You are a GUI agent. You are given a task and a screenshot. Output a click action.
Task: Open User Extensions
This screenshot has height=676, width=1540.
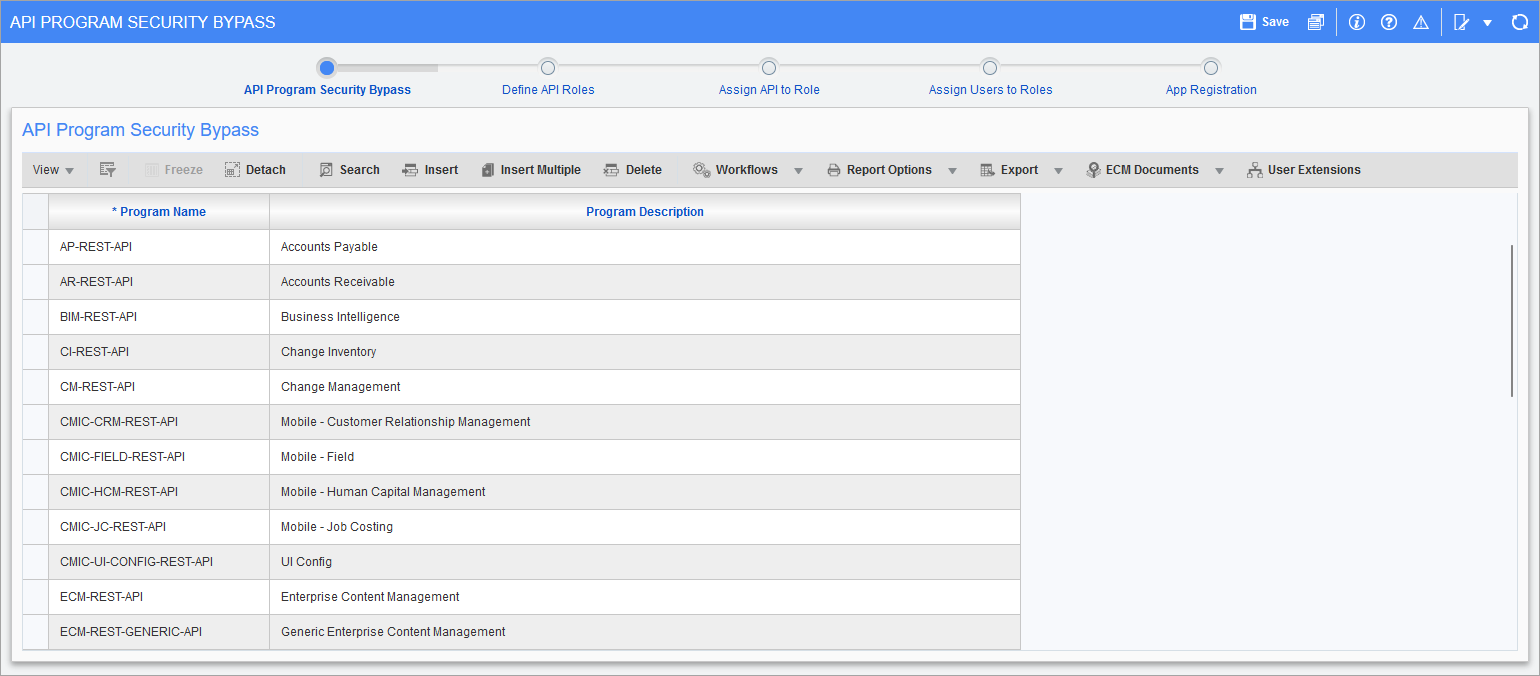pos(1304,170)
